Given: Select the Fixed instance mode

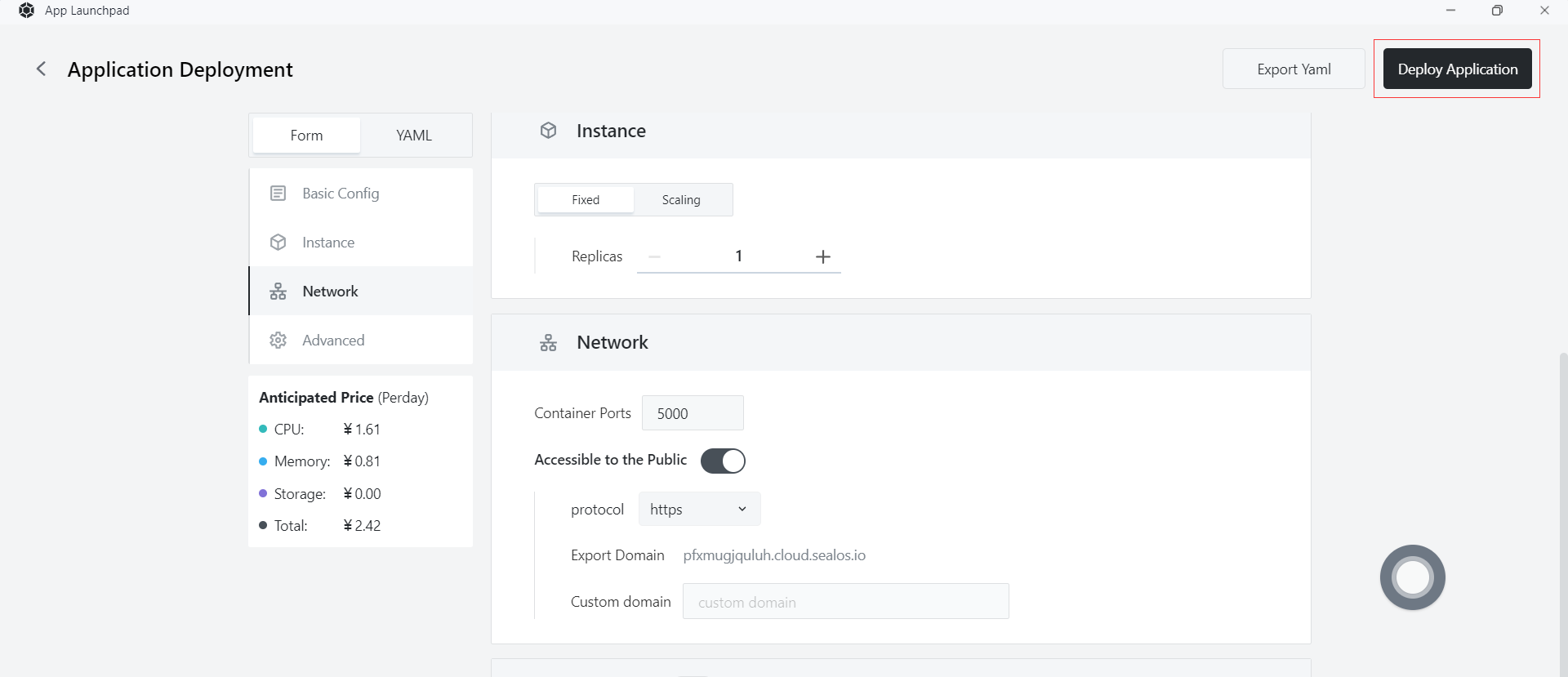Looking at the screenshot, I should (586, 200).
